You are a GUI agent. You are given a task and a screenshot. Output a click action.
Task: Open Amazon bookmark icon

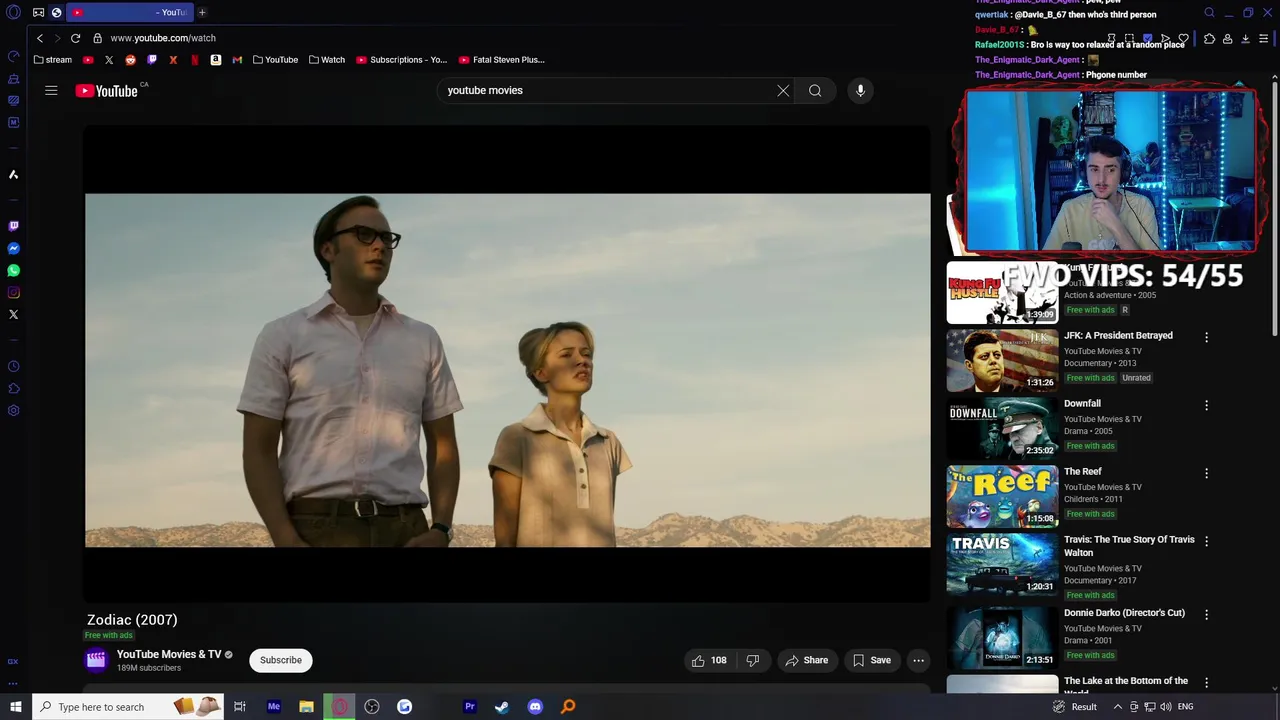(x=215, y=60)
